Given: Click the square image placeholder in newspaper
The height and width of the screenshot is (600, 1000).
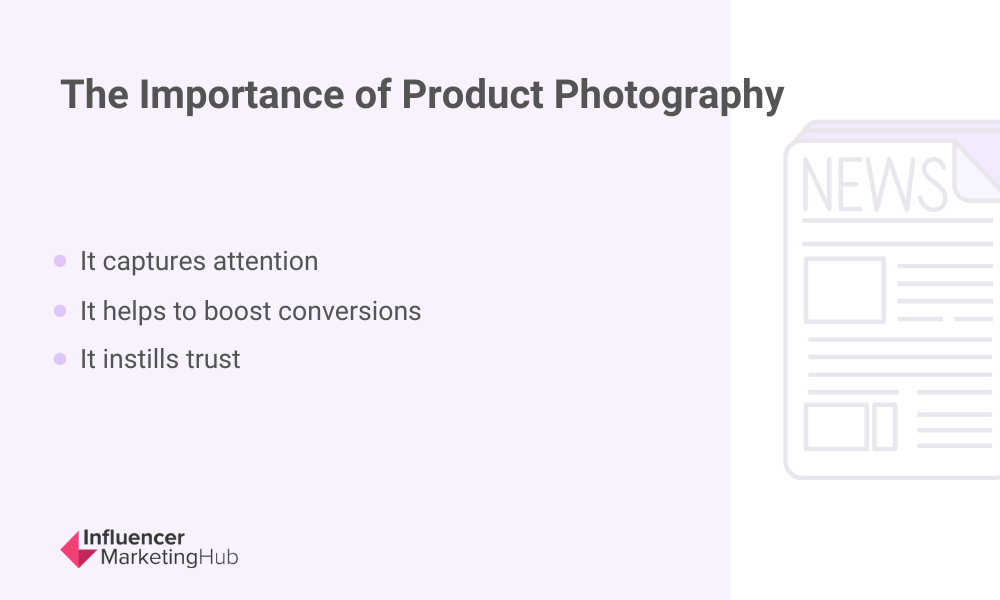Looking at the screenshot, I should click(x=844, y=290).
